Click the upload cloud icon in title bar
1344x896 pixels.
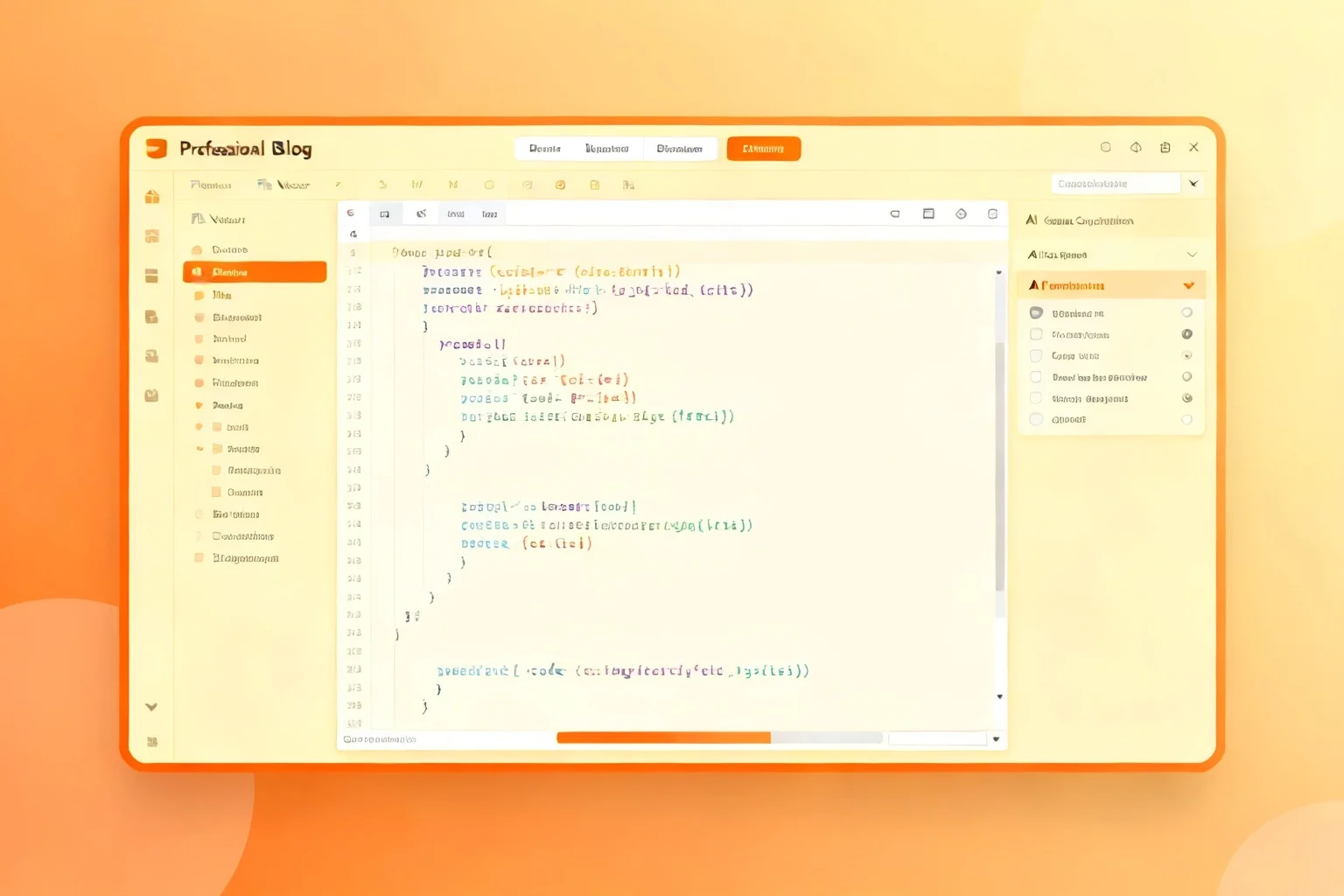coord(1136,147)
